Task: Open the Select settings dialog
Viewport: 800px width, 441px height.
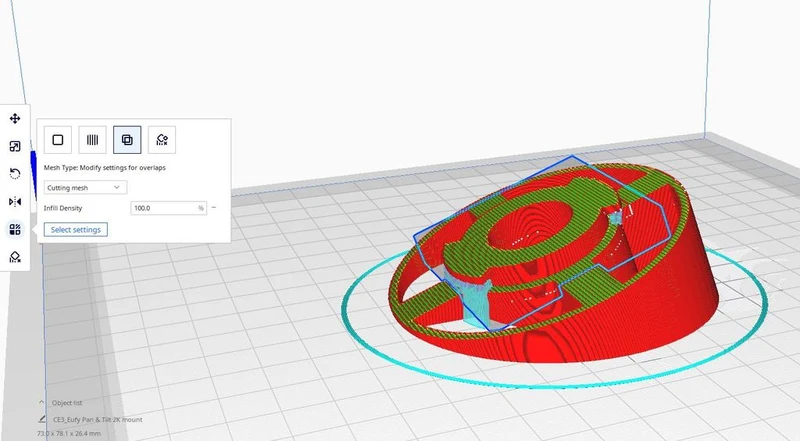Action: (76, 230)
